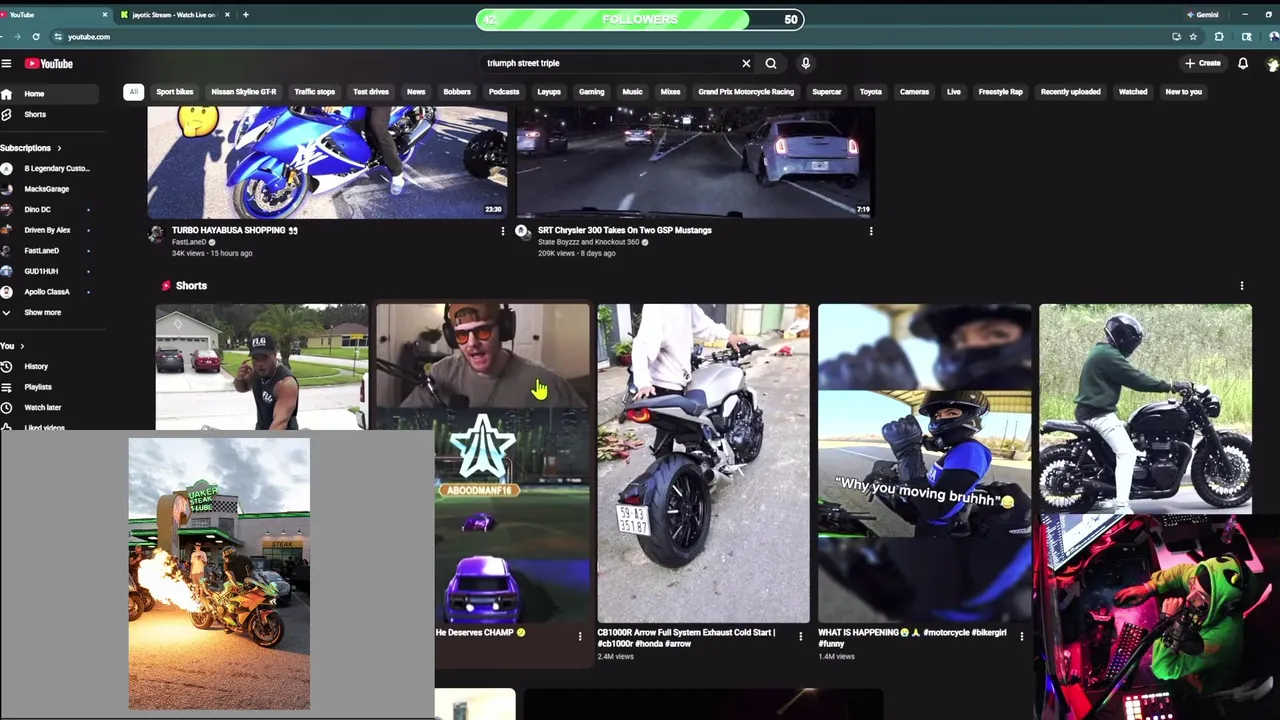This screenshot has width=1280, height=720.
Task: Open the black Triumph bobber short thumbnail
Action: [1145, 409]
